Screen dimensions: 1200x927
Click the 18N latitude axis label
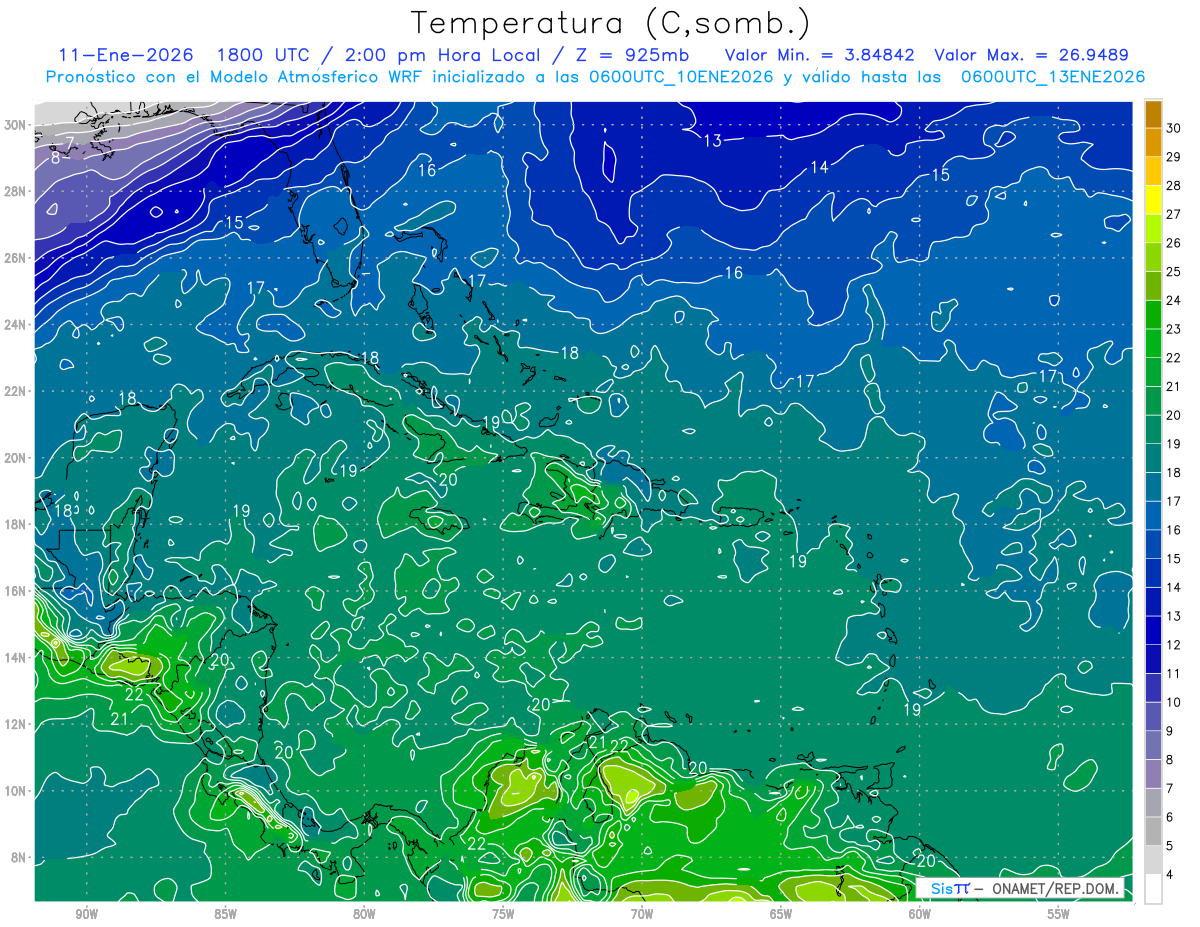(17, 524)
